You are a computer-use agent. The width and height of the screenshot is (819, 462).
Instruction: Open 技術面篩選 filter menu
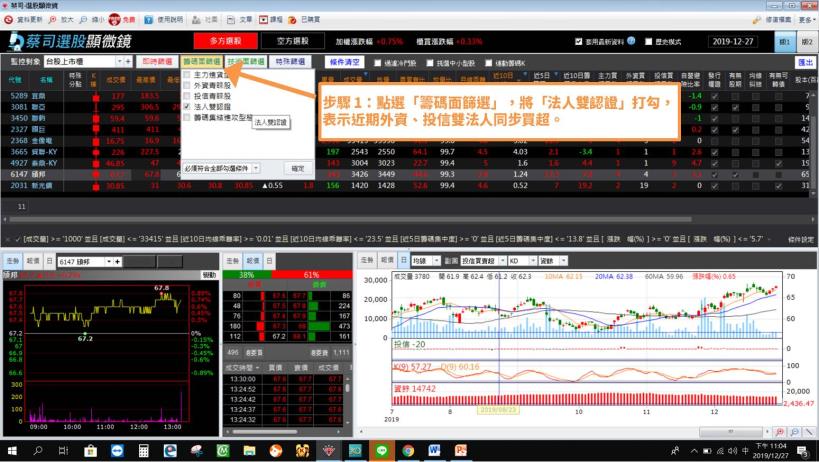[x=246, y=62]
